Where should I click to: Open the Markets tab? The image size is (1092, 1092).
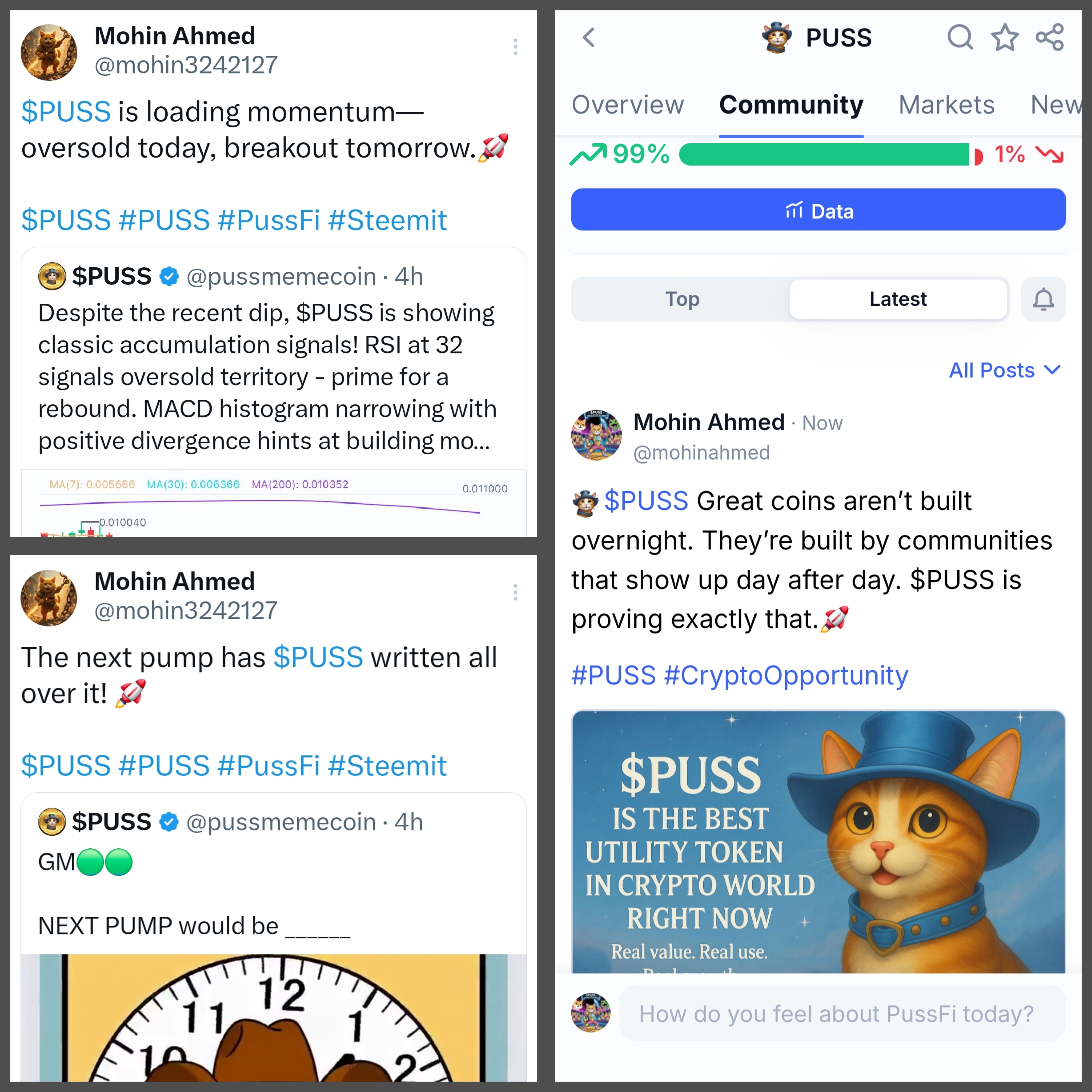click(947, 105)
